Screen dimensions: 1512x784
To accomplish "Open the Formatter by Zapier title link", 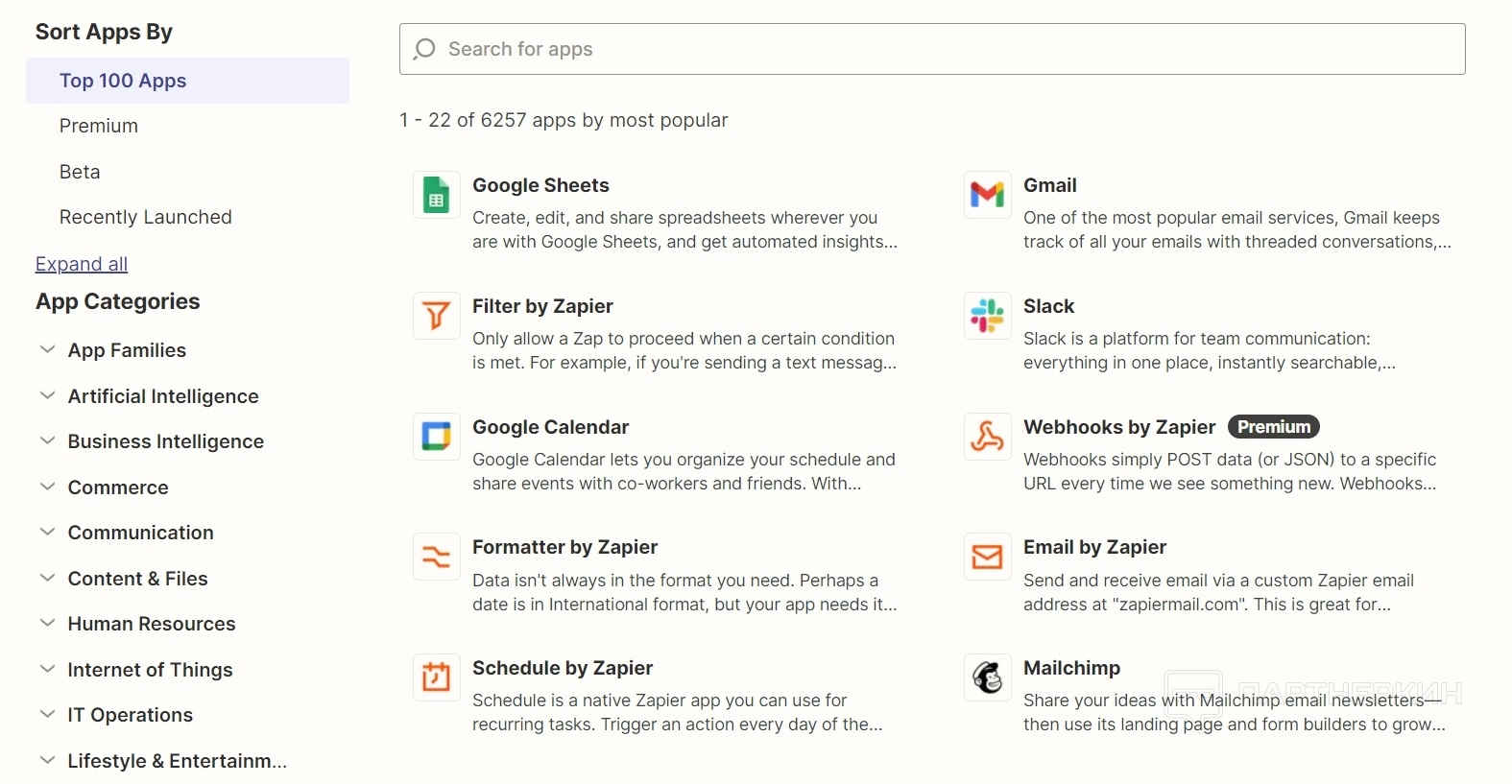I will (x=564, y=547).
